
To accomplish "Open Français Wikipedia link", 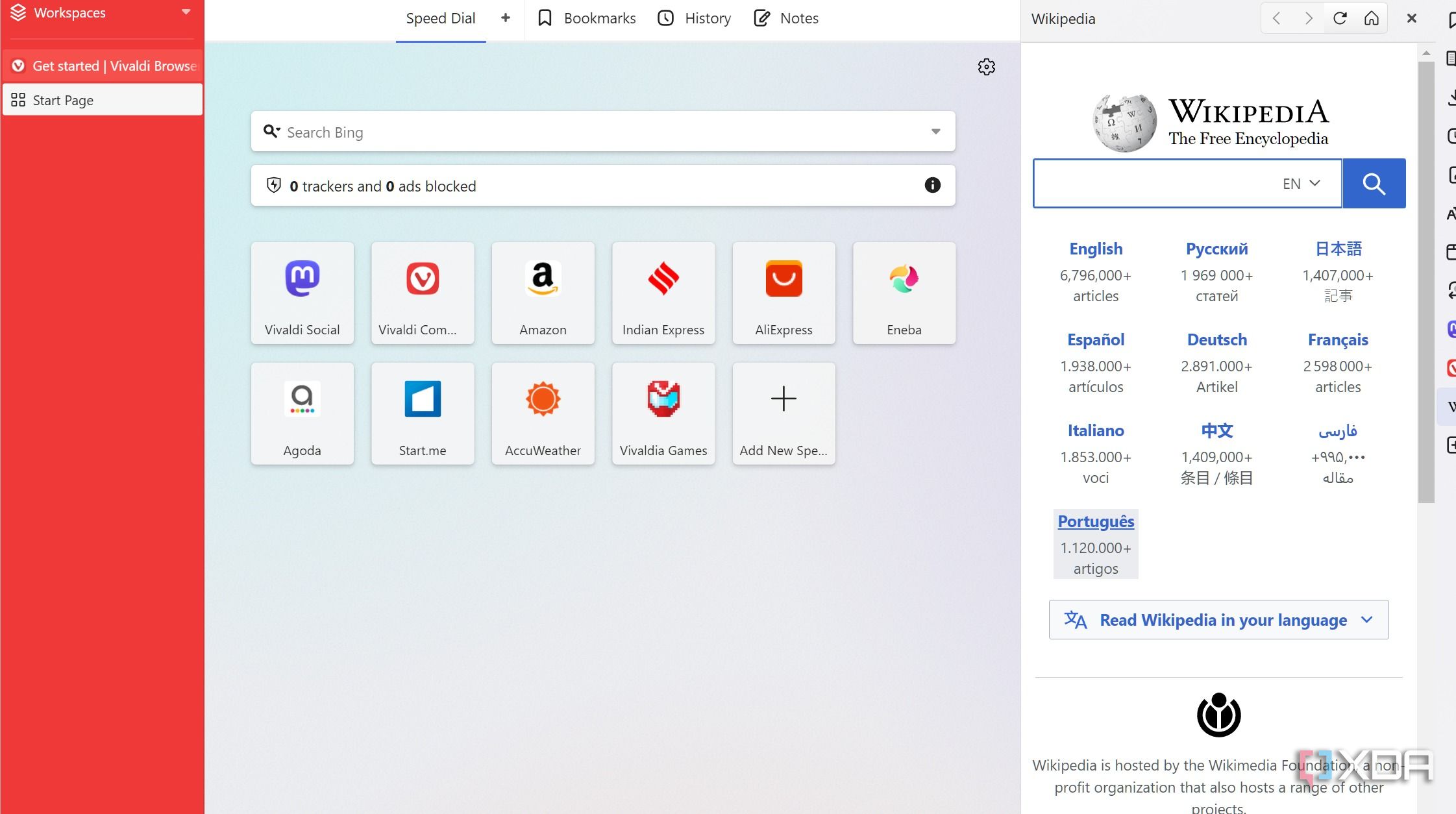I will pyautogui.click(x=1338, y=339).
